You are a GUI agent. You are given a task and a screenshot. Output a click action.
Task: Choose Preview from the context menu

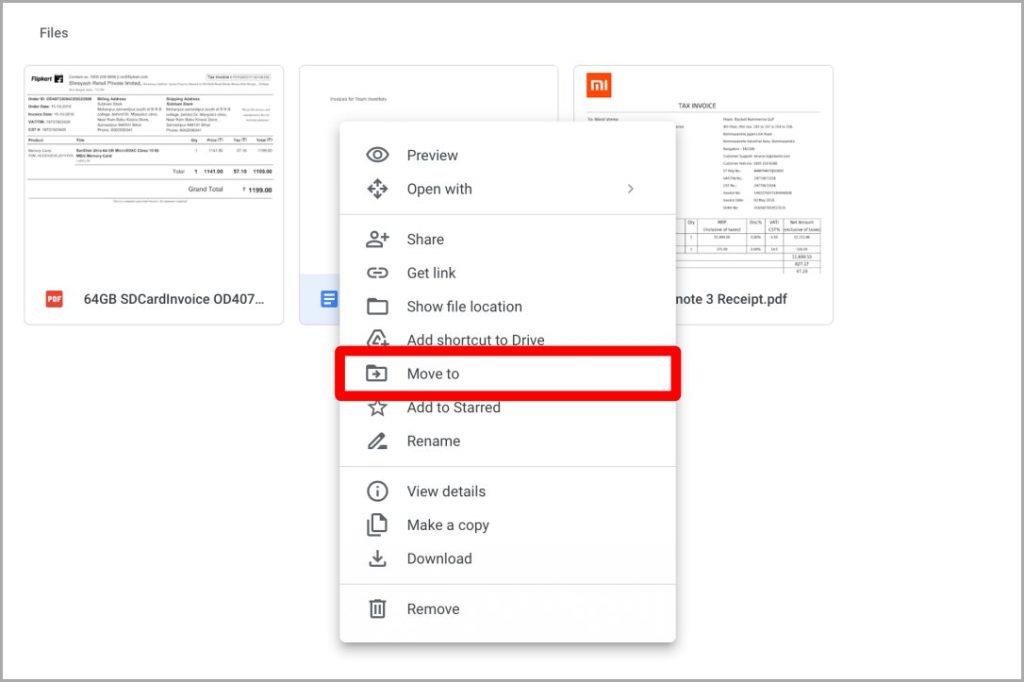click(x=507, y=155)
